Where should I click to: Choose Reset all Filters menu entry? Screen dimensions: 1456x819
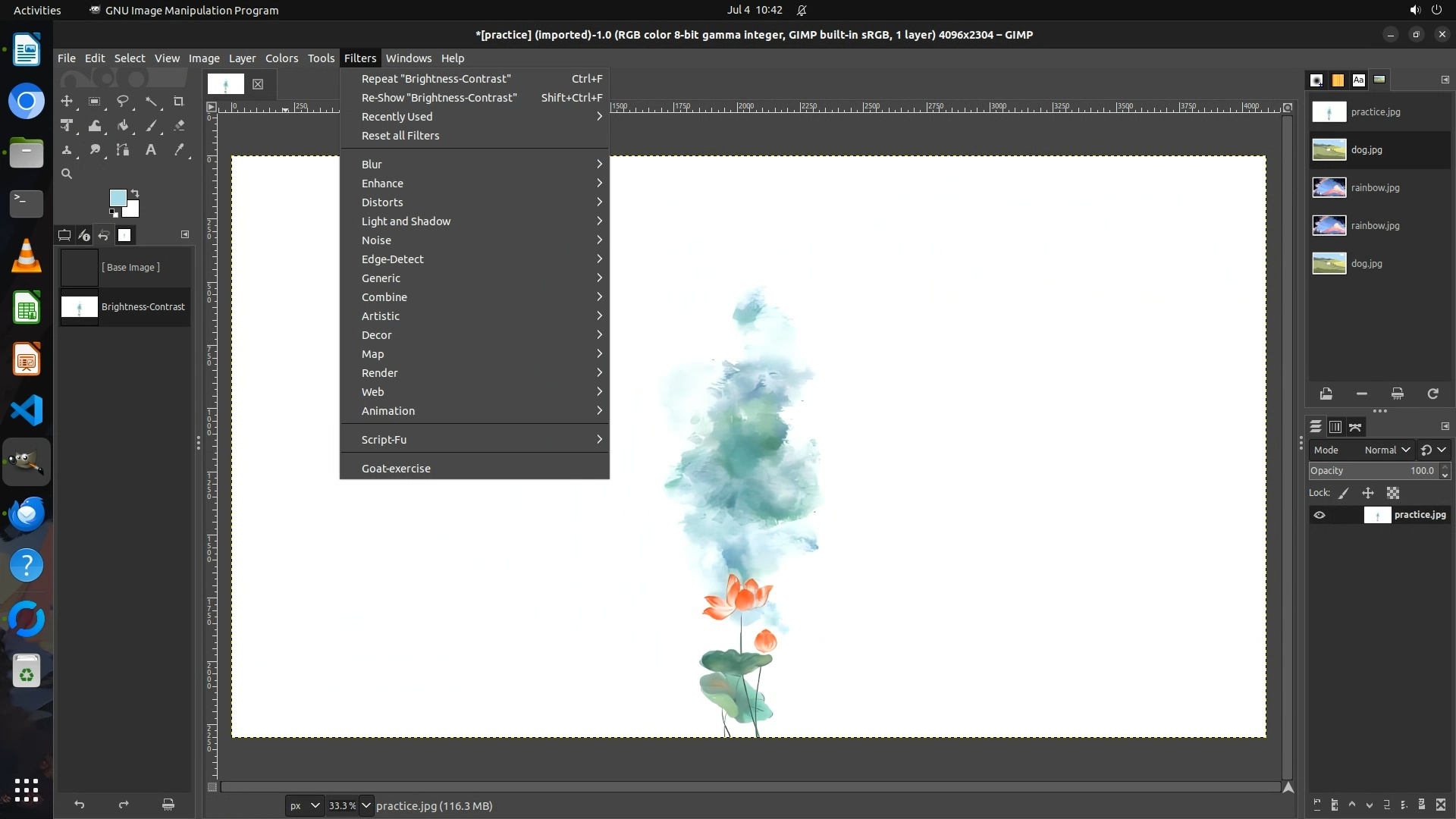coord(400,136)
